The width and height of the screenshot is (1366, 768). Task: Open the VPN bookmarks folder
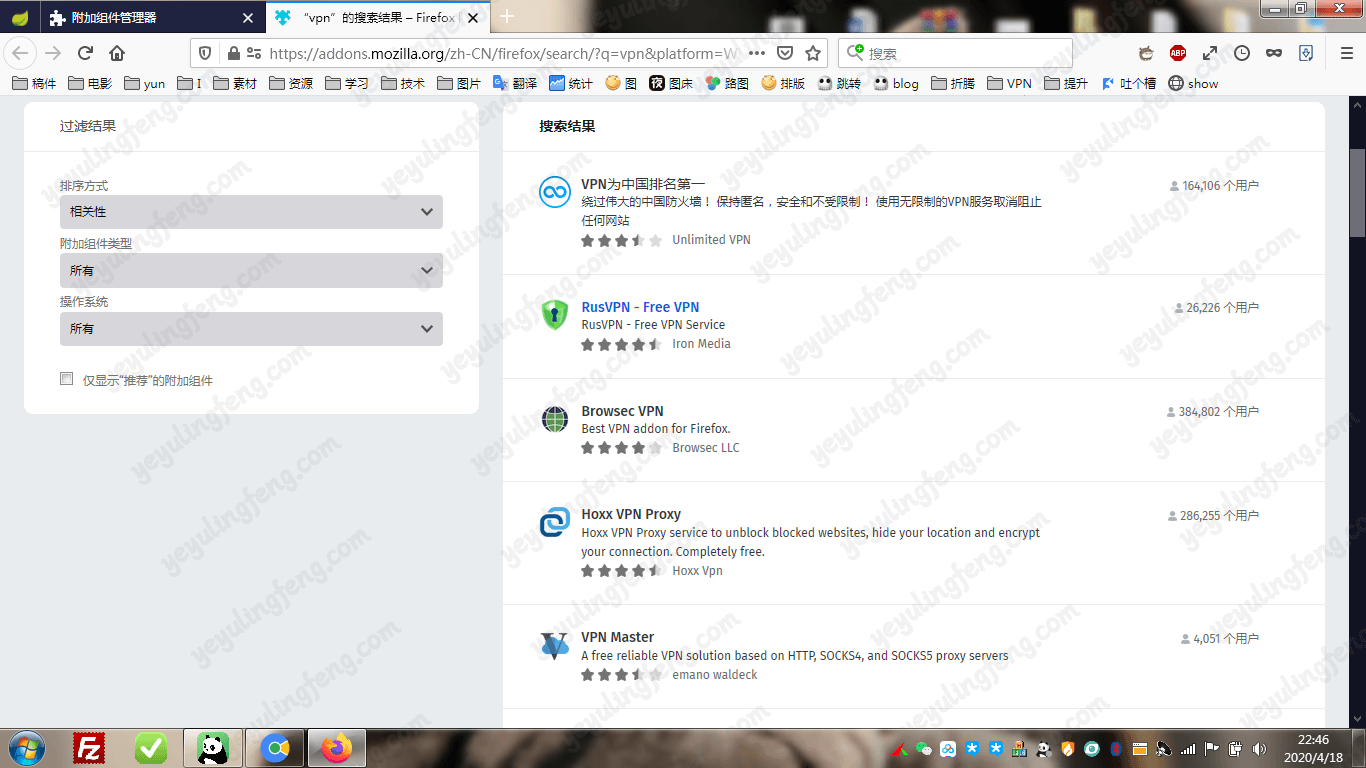click(x=1009, y=83)
